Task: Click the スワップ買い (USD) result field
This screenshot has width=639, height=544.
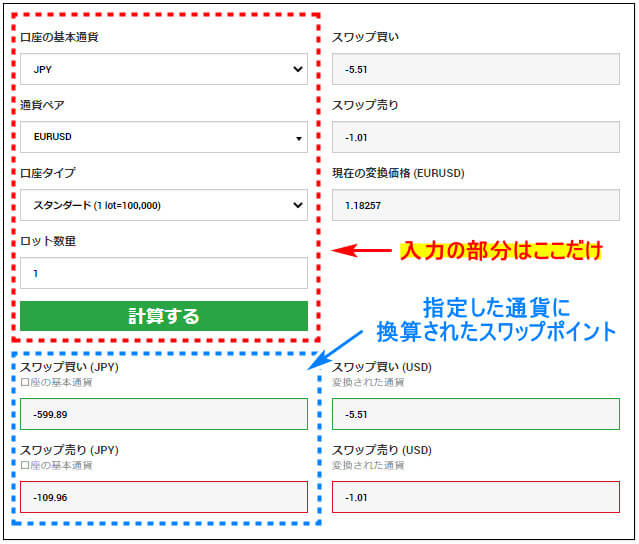Action: [476, 414]
